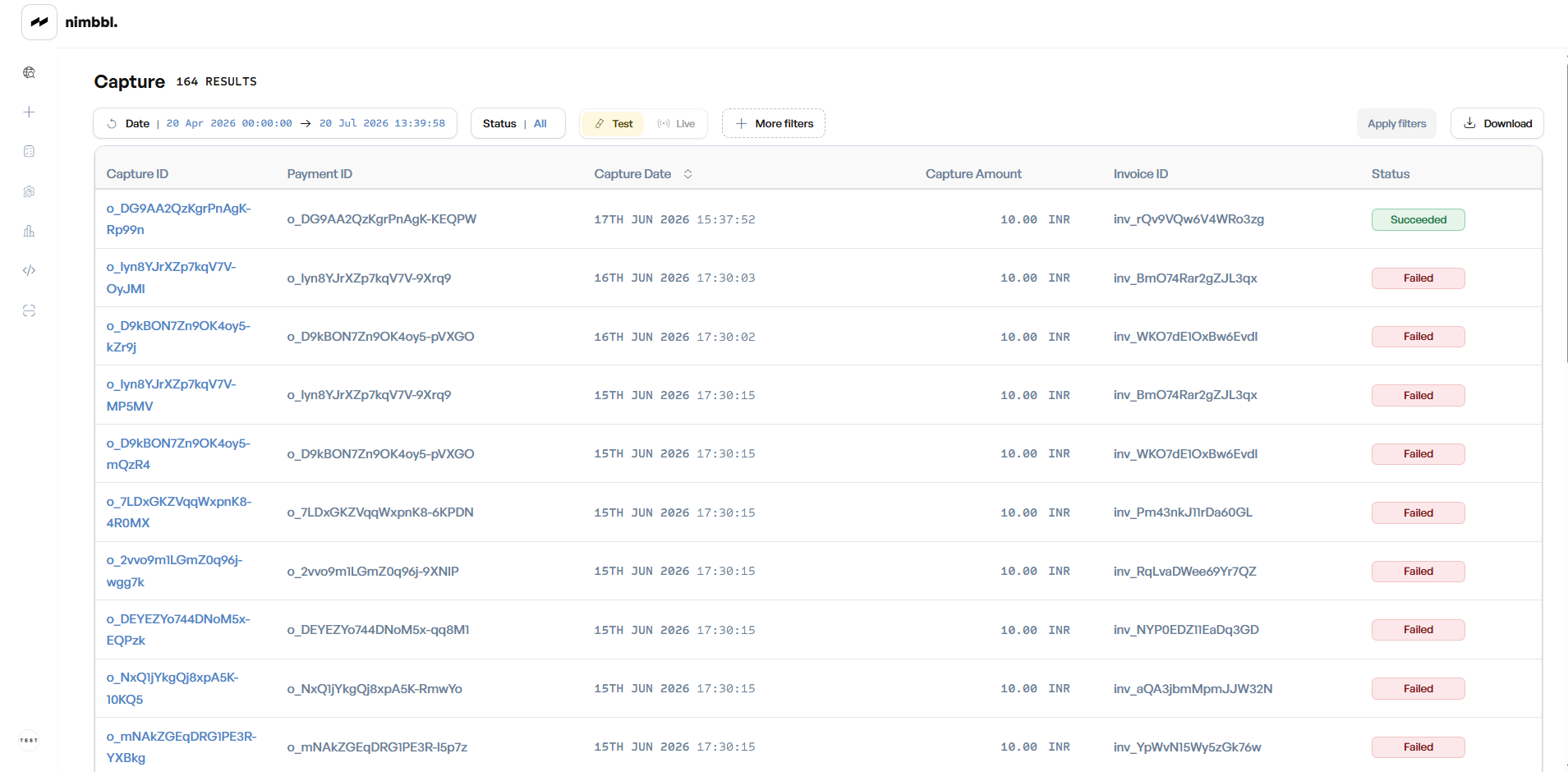Open the checklist sidebar icon
The image size is (1568, 772).
(29, 151)
